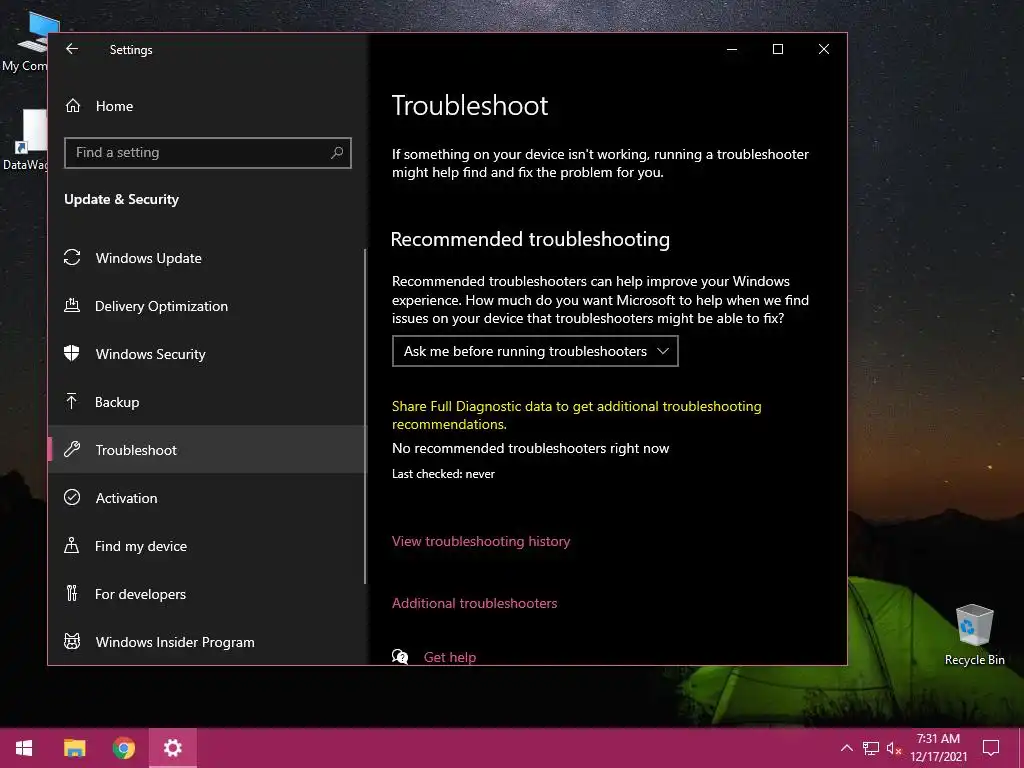Go back with the Settings back arrow
This screenshot has width=1024, height=768.
point(72,49)
